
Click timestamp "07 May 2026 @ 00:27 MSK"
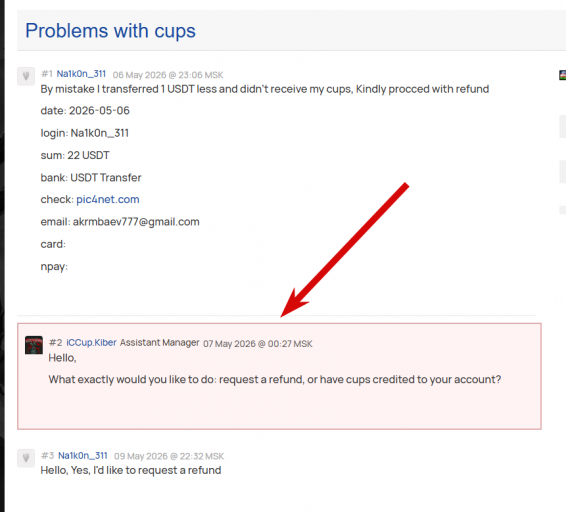[x=258, y=344]
